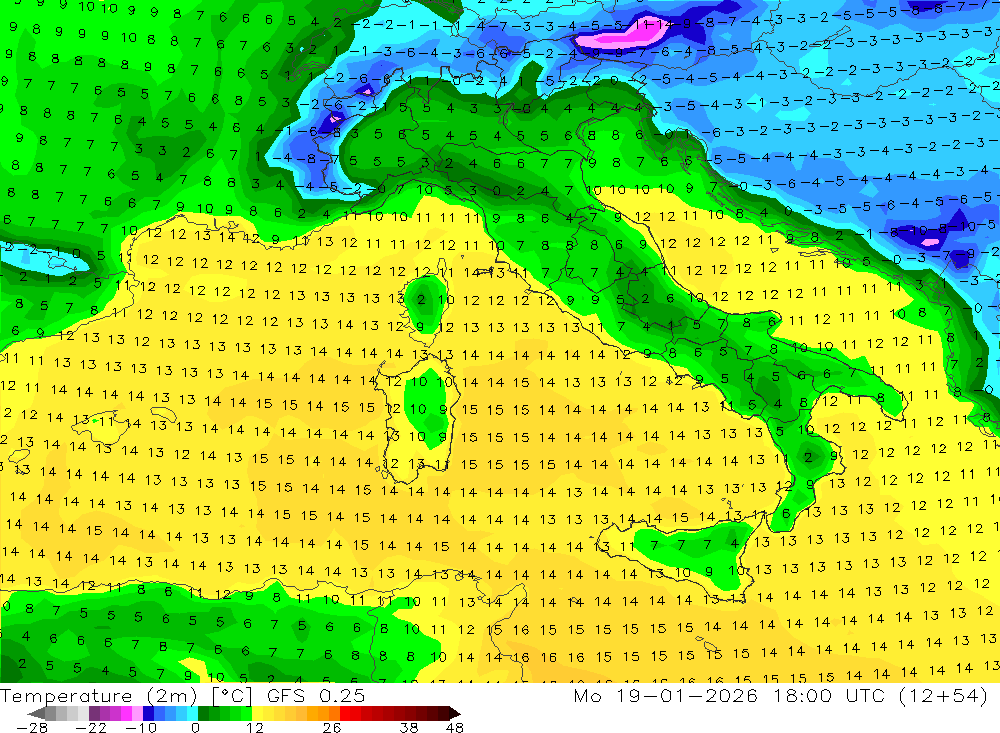Click the "Temperature (2m)" title text
This screenshot has width=1000, height=733.
(99, 696)
